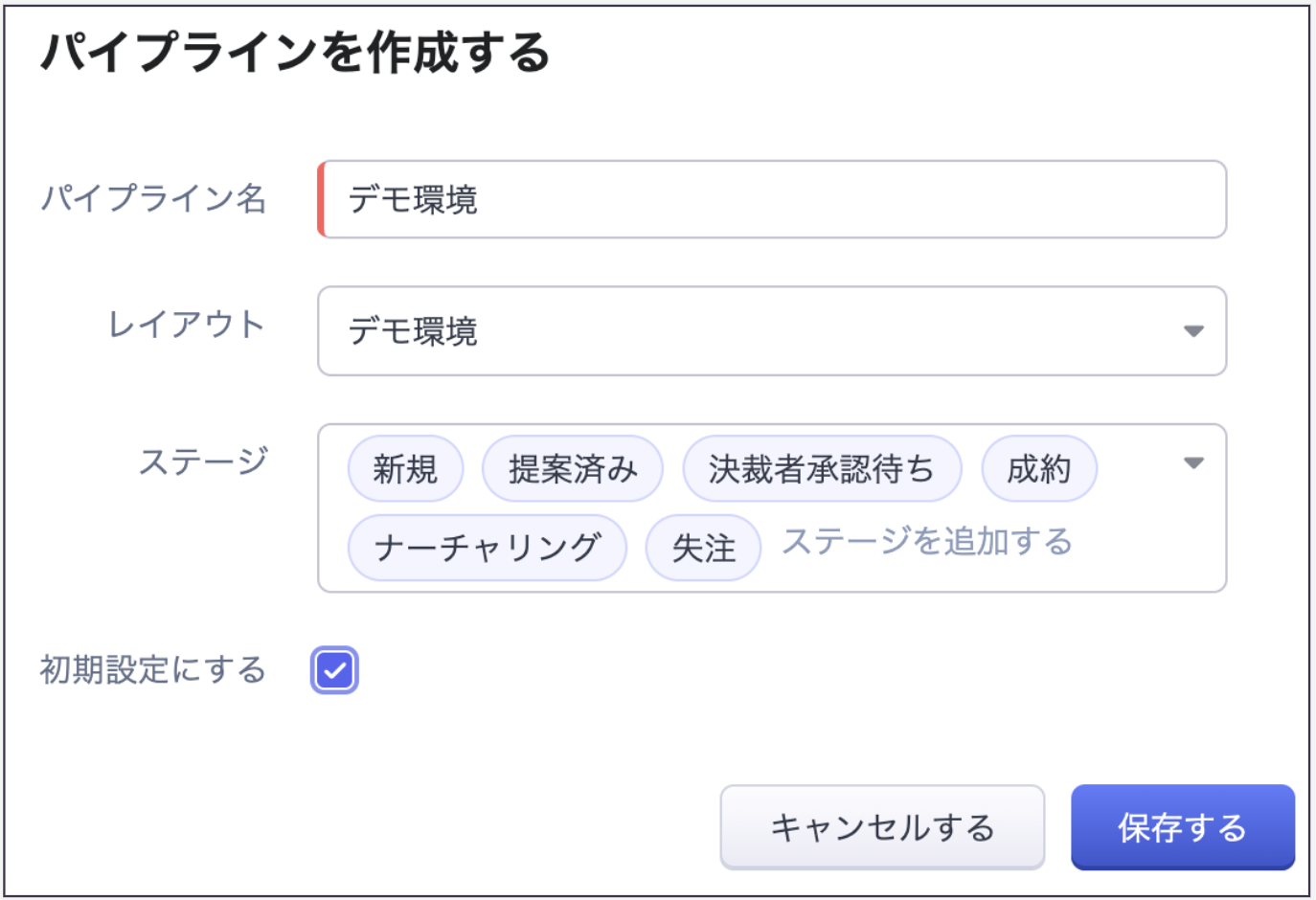Click the ステージを追加する placeholder field
This screenshot has height=900, width=1316.
[926, 542]
